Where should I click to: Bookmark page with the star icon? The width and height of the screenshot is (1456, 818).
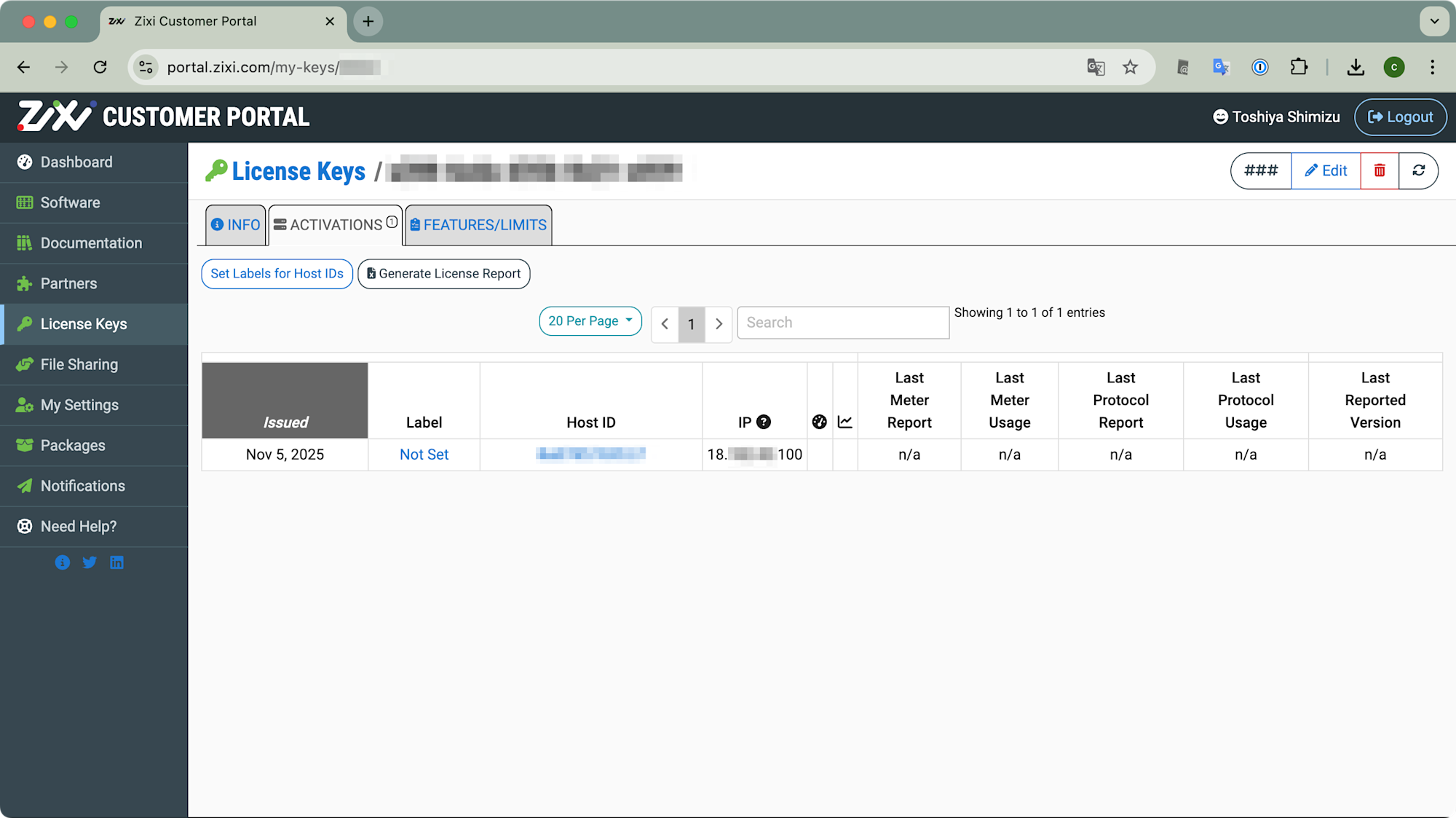click(1130, 67)
